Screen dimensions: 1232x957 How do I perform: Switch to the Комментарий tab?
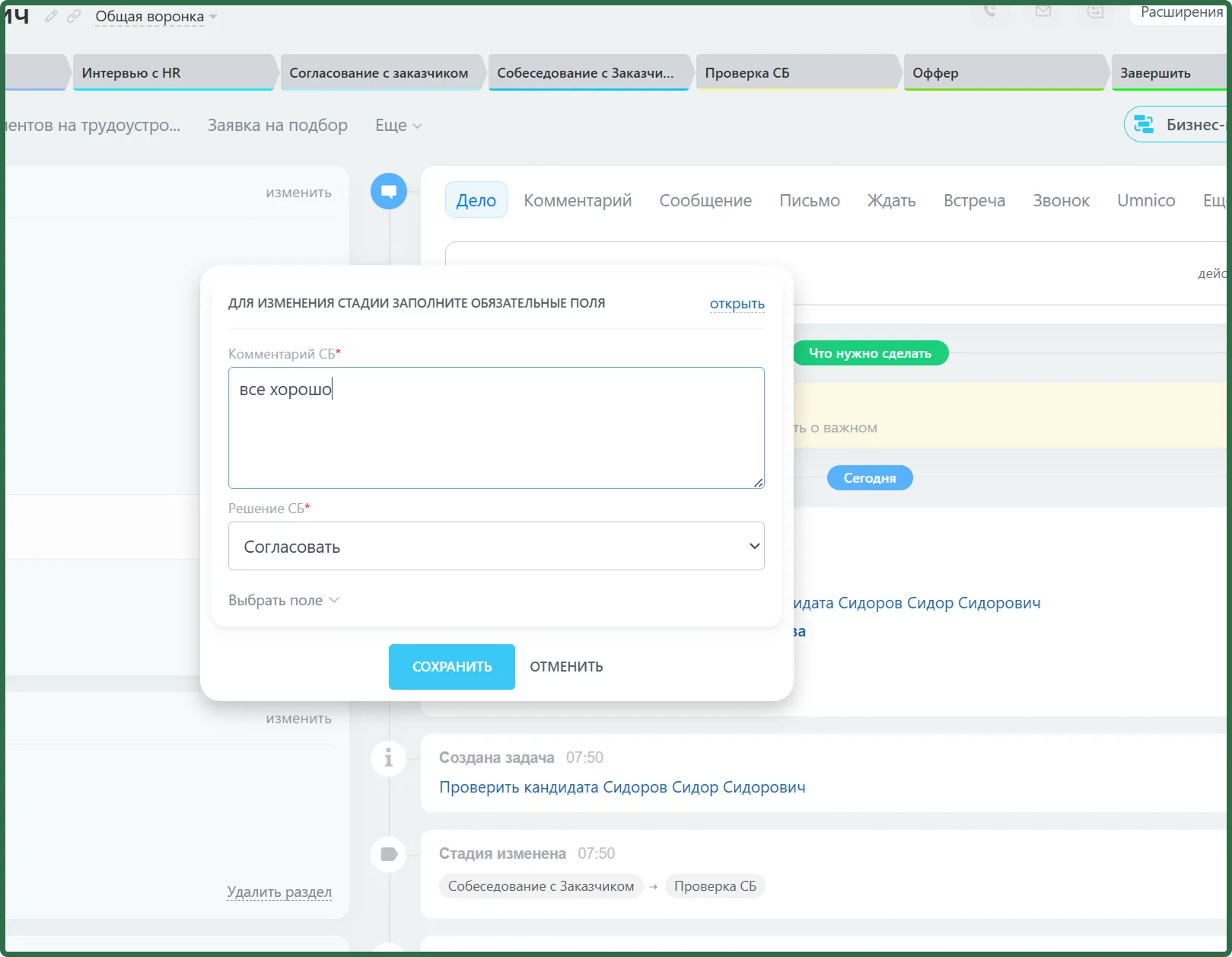tap(578, 200)
